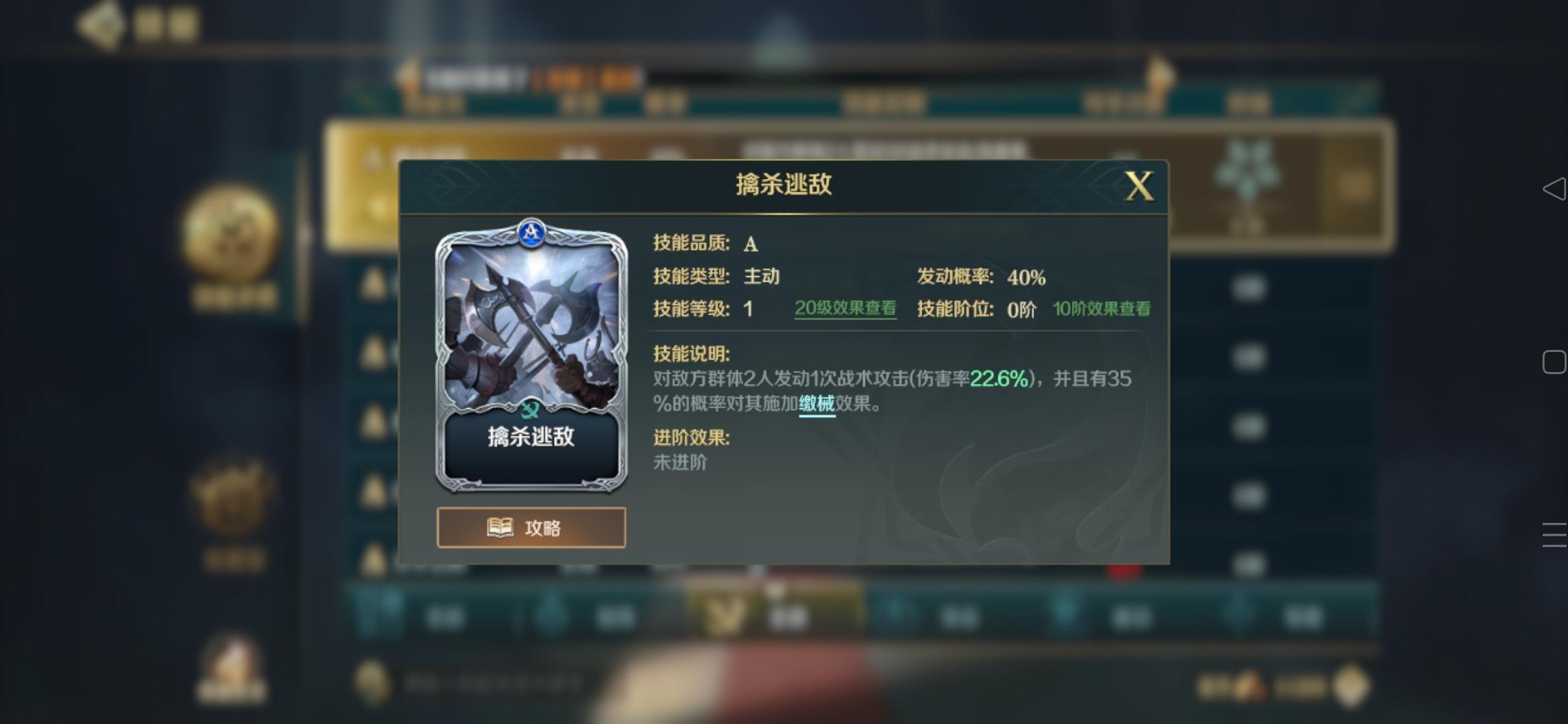Screen dimensions: 1568x724
Task: Close the 擒杀逃敌 skill dialog
Action: pos(1139,186)
